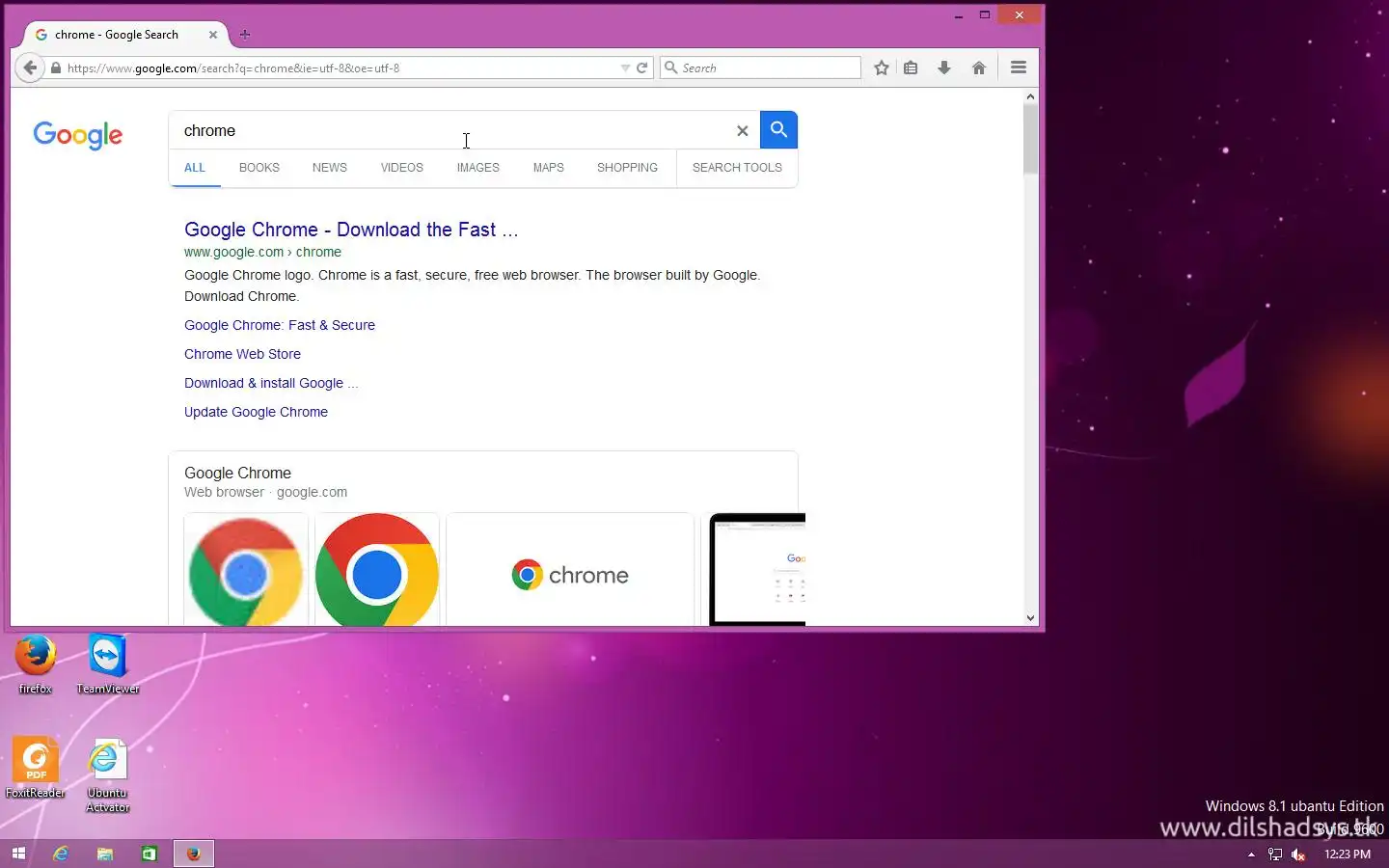Image resolution: width=1389 pixels, height=868 pixels.
Task: Click the page scroll down arrow
Action: tap(1030, 618)
